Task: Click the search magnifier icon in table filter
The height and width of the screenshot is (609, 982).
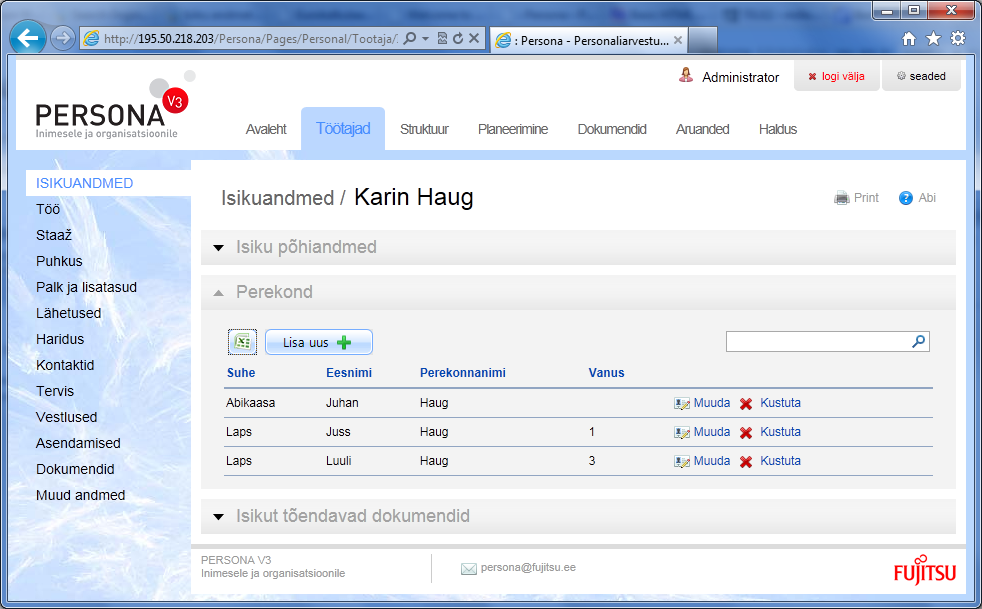Action: point(919,342)
